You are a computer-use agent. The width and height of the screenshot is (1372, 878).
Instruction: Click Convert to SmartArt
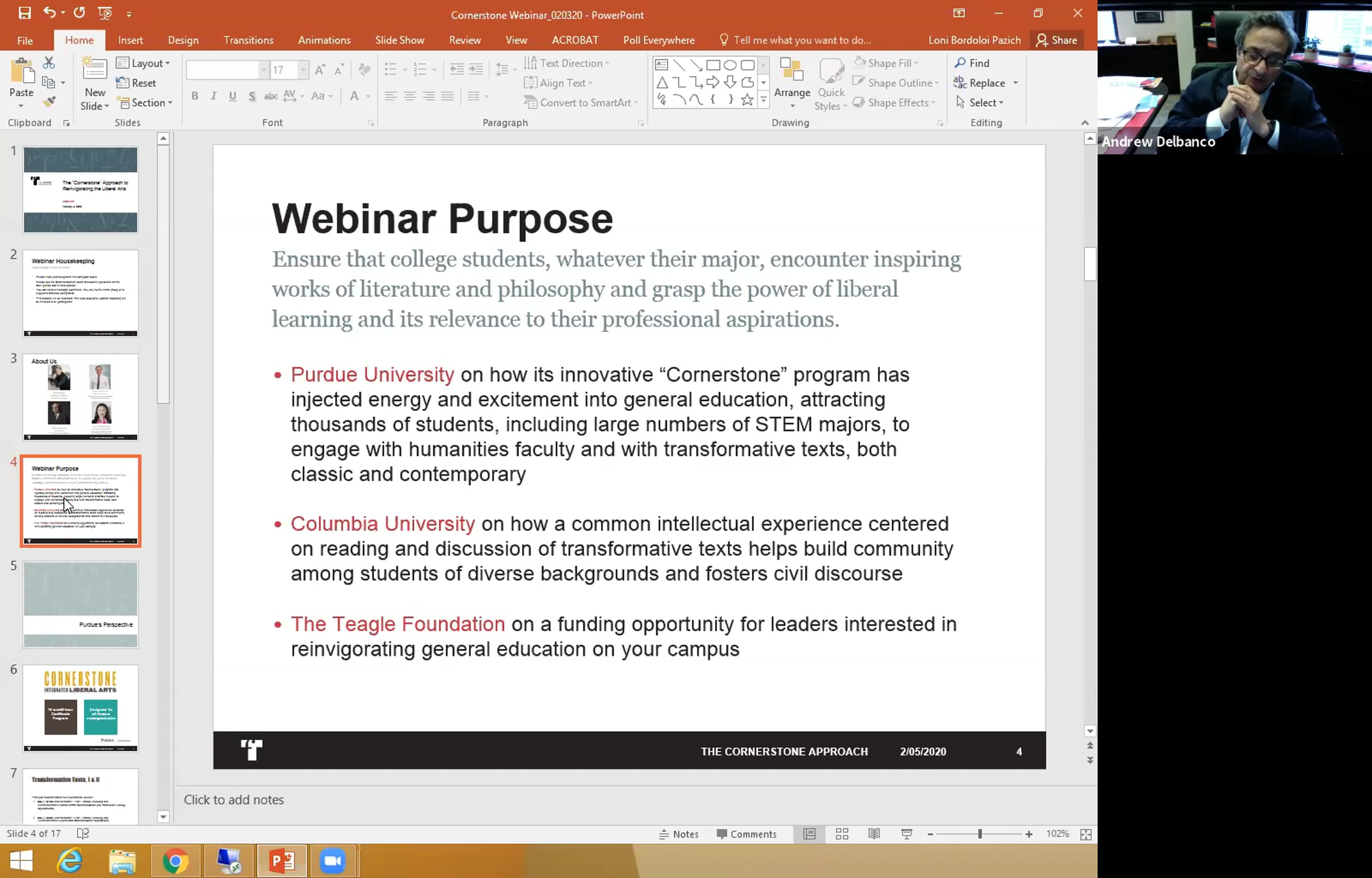pos(581,102)
